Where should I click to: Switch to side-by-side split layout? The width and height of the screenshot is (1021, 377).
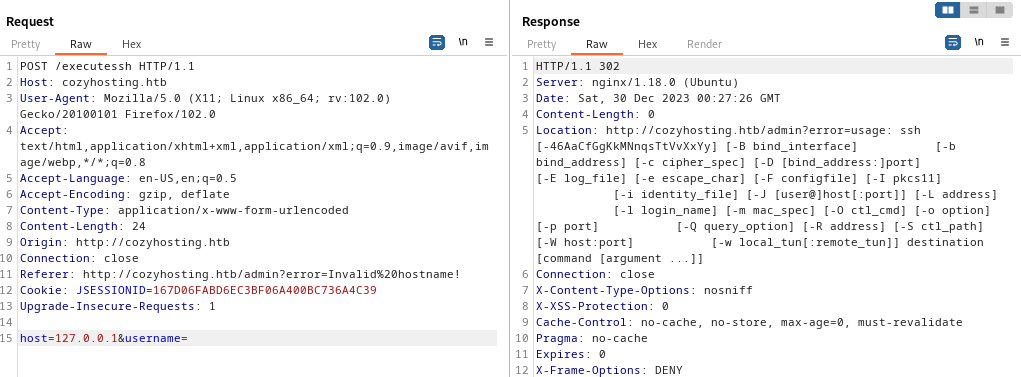tap(948, 10)
